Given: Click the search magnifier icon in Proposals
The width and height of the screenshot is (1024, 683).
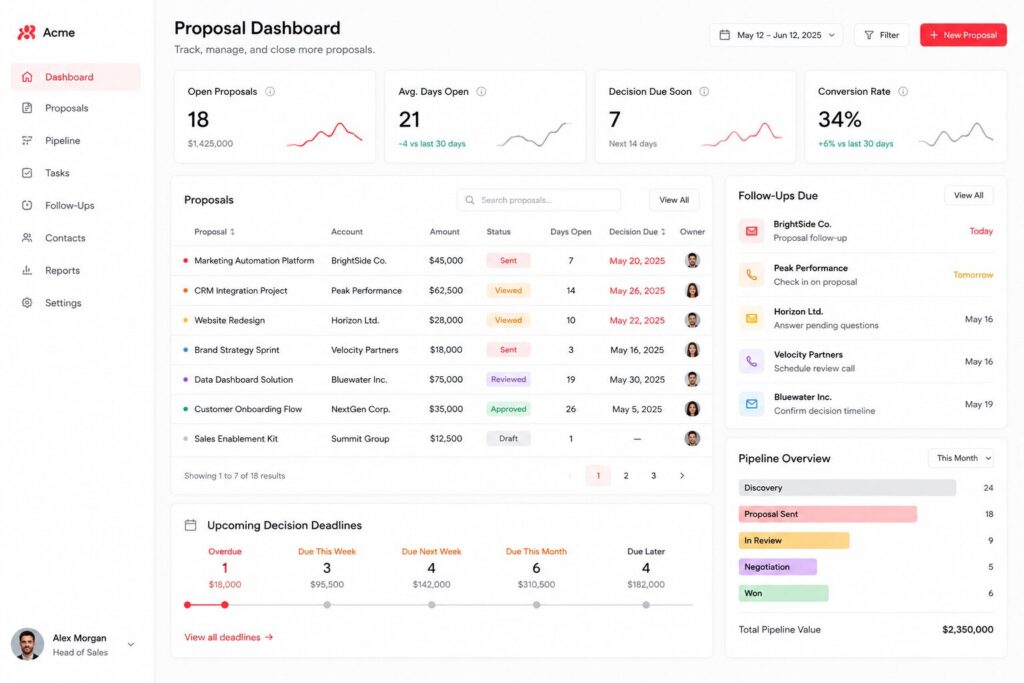Looking at the screenshot, I should 470,200.
